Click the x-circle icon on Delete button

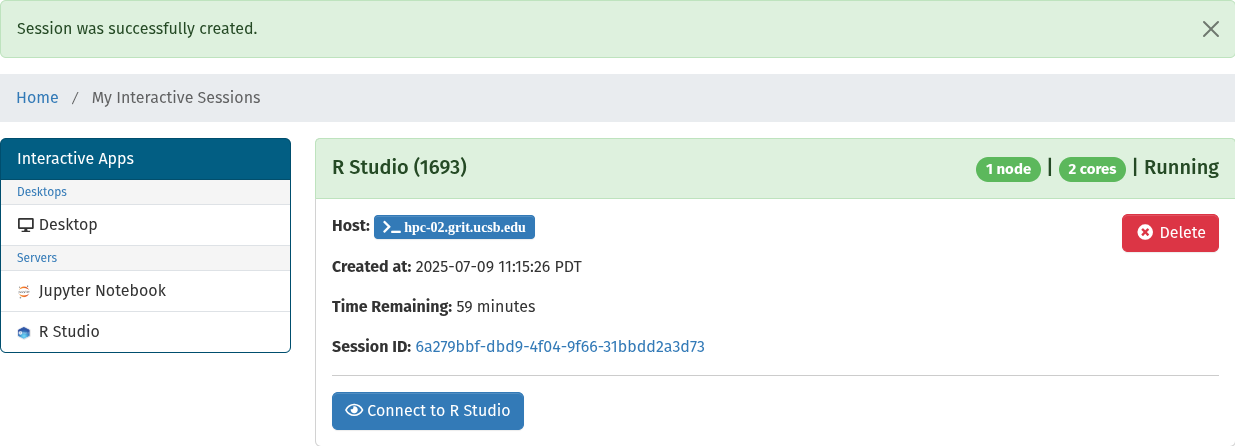[1146, 233]
